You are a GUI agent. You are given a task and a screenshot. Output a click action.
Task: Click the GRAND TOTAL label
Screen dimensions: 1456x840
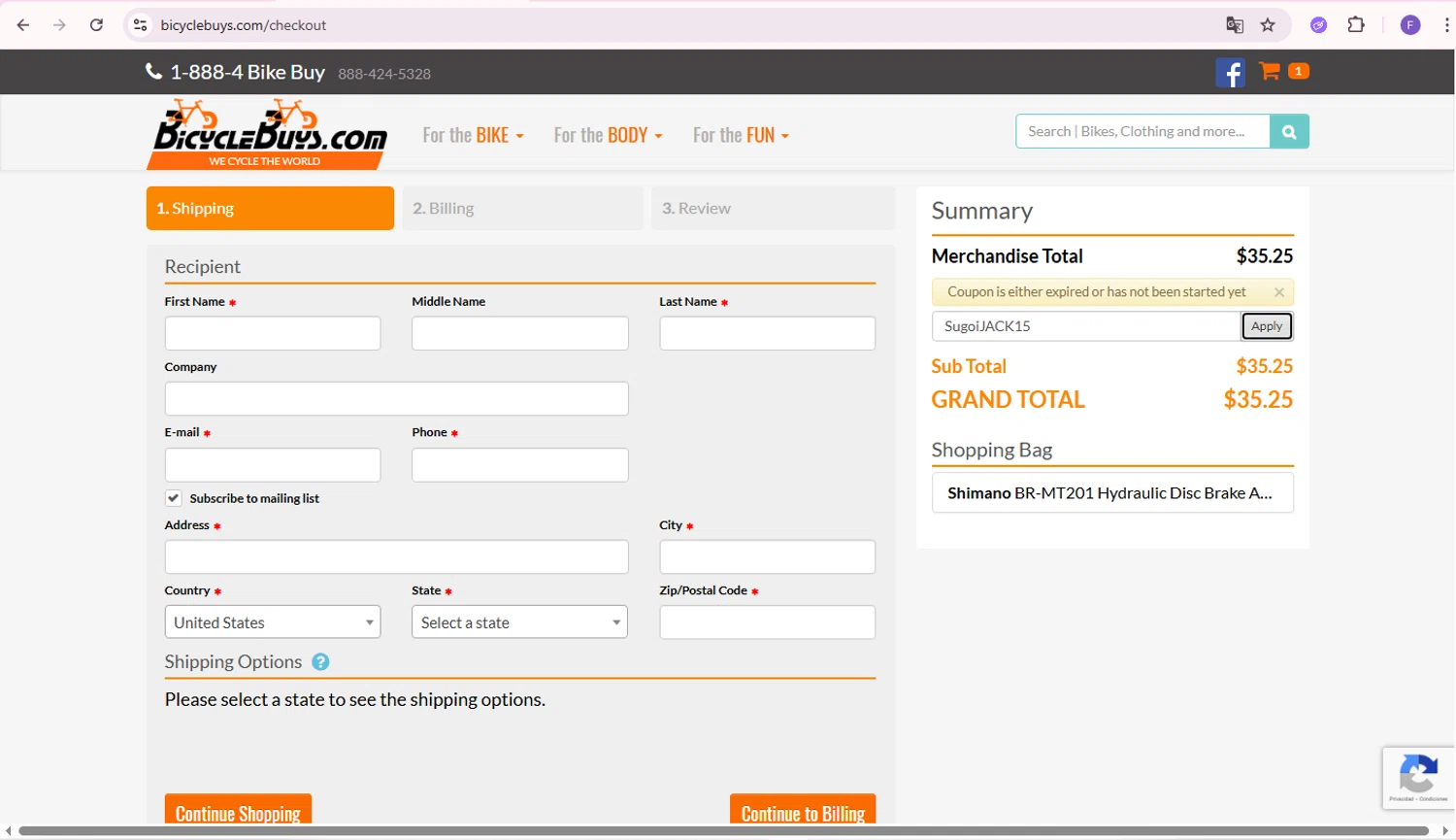tap(1008, 399)
